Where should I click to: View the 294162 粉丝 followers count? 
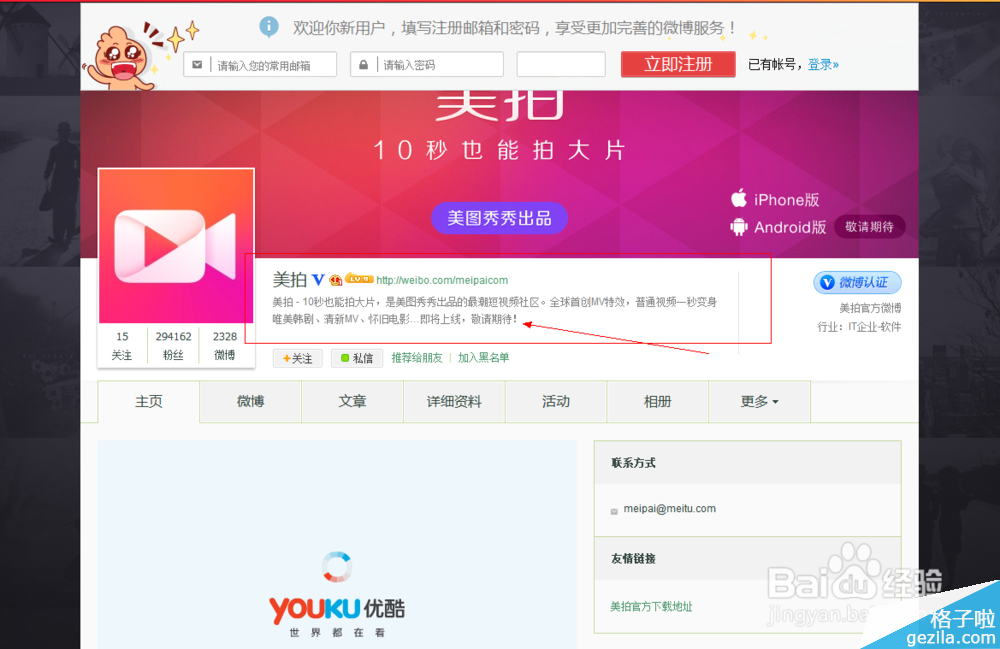coord(173,346)
